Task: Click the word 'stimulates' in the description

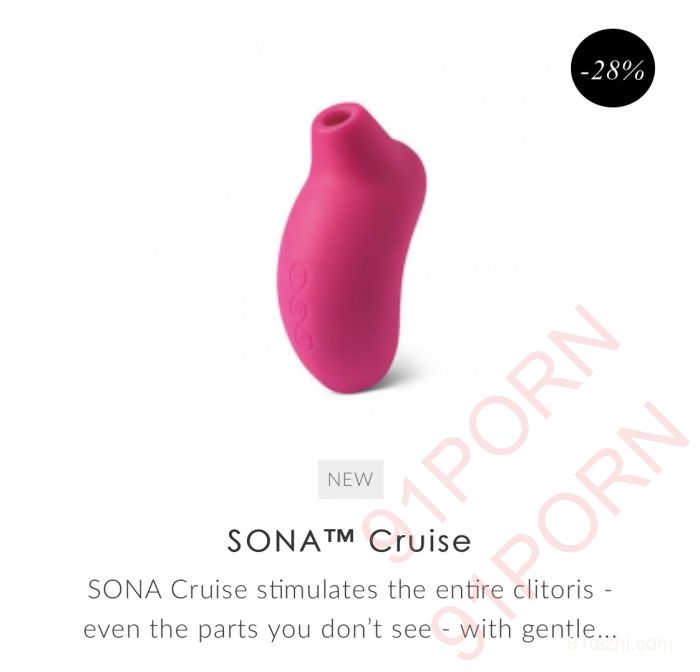Action: (317, 589)
